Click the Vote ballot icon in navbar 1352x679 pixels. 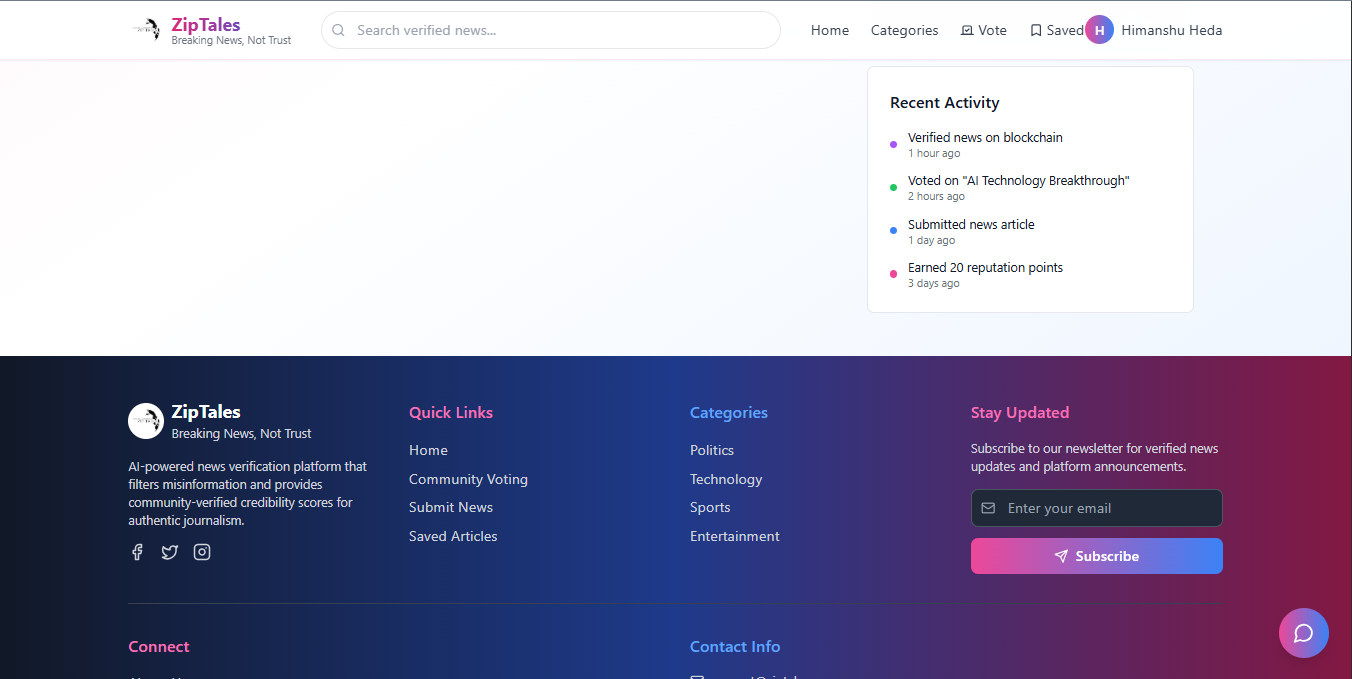pos(967,31)
